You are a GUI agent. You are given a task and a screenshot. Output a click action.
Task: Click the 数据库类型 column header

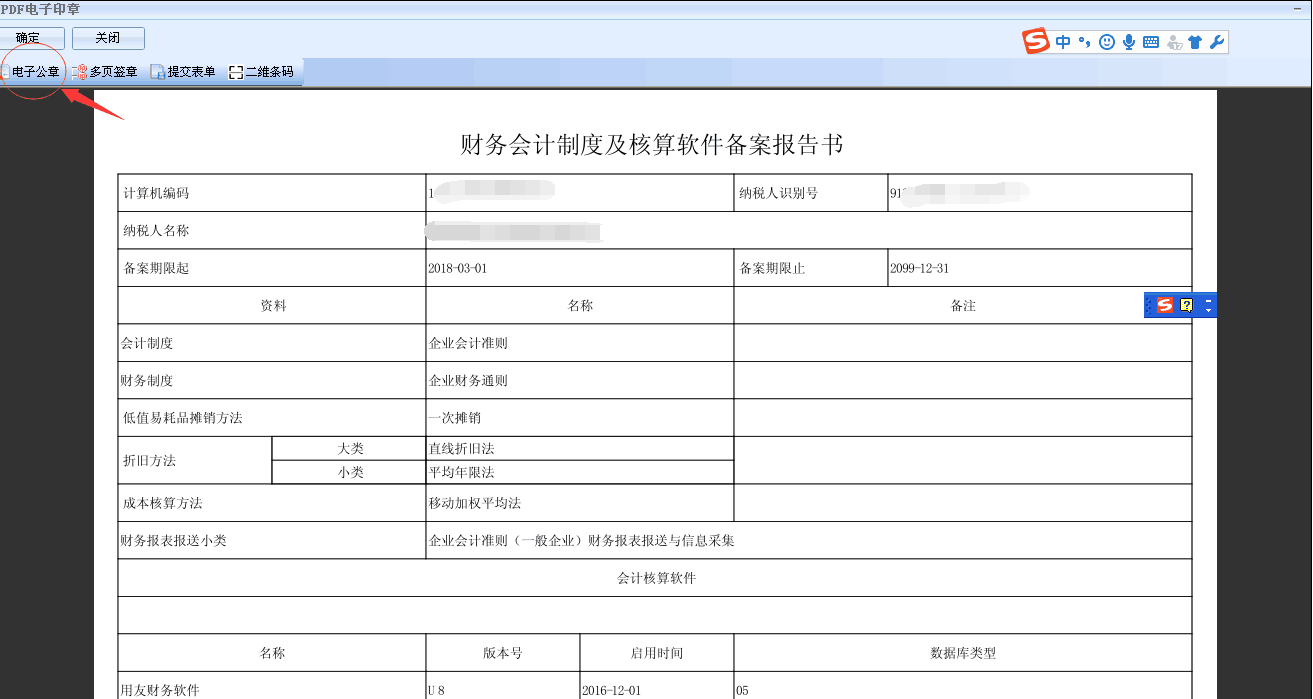(x=963, y=653)
